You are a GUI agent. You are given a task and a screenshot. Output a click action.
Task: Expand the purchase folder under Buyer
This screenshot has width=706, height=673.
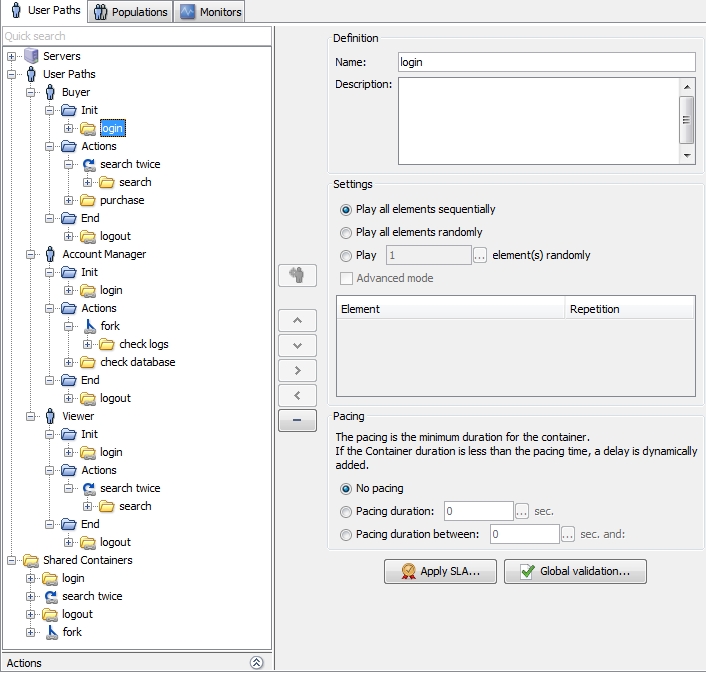pyautogui.click(x=68, y=200)
